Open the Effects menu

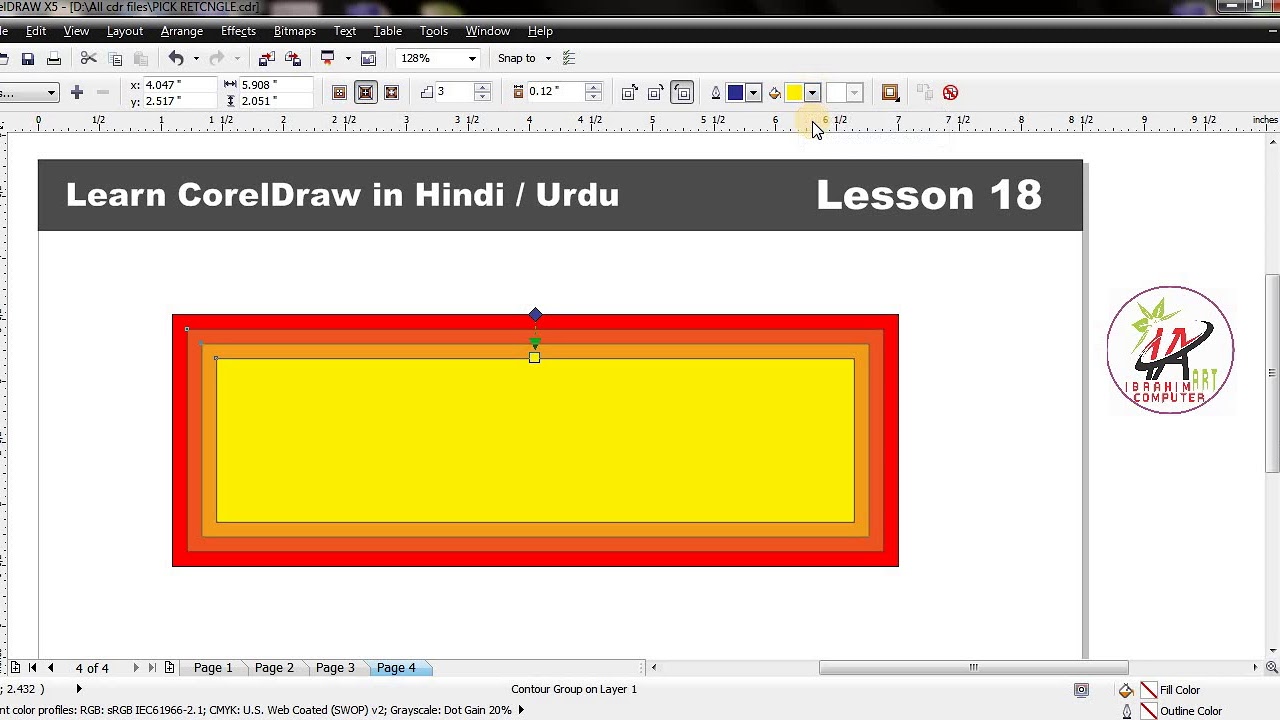tap(238, 31)
